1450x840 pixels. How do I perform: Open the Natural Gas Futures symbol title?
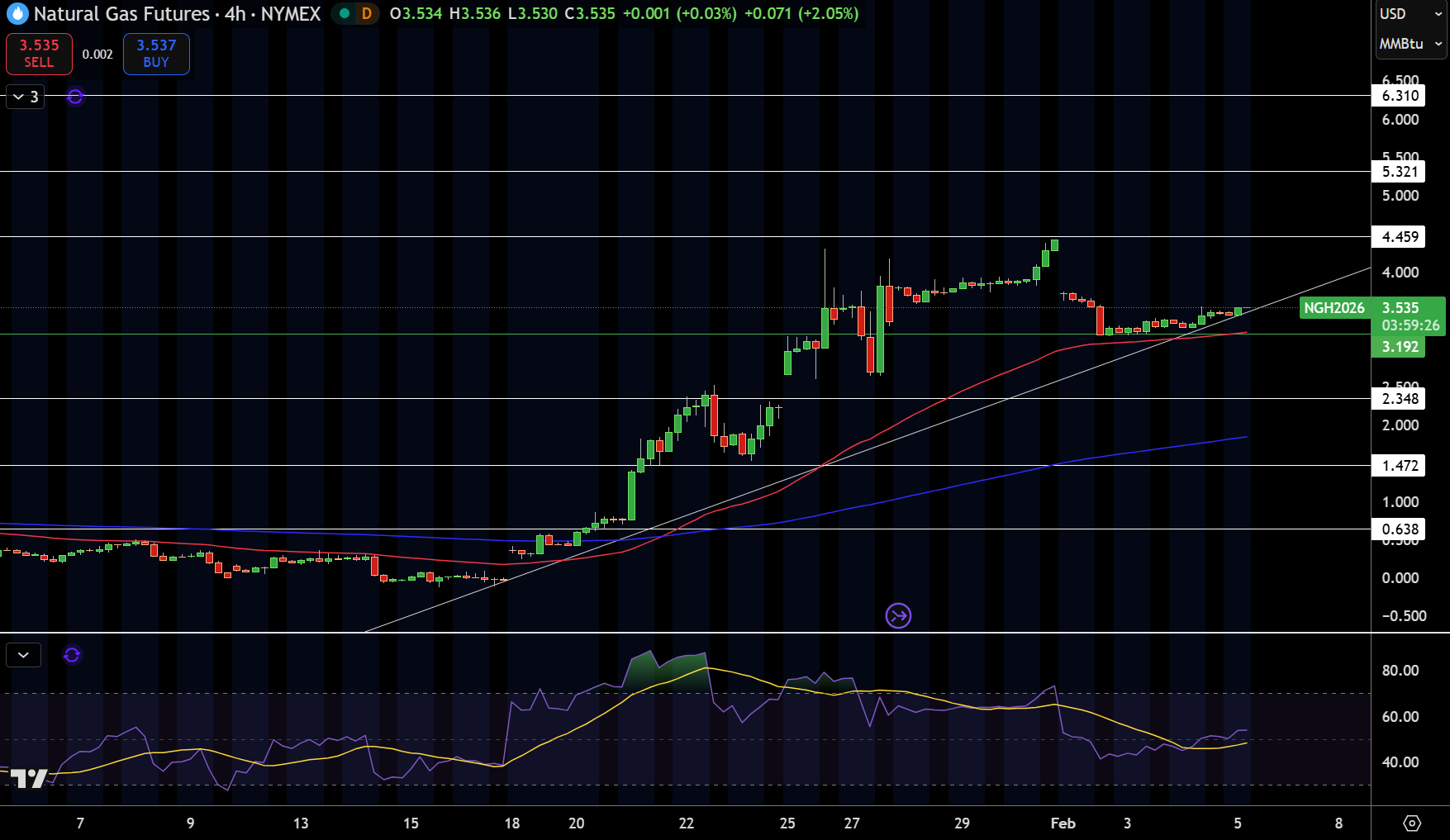(177, 14)
